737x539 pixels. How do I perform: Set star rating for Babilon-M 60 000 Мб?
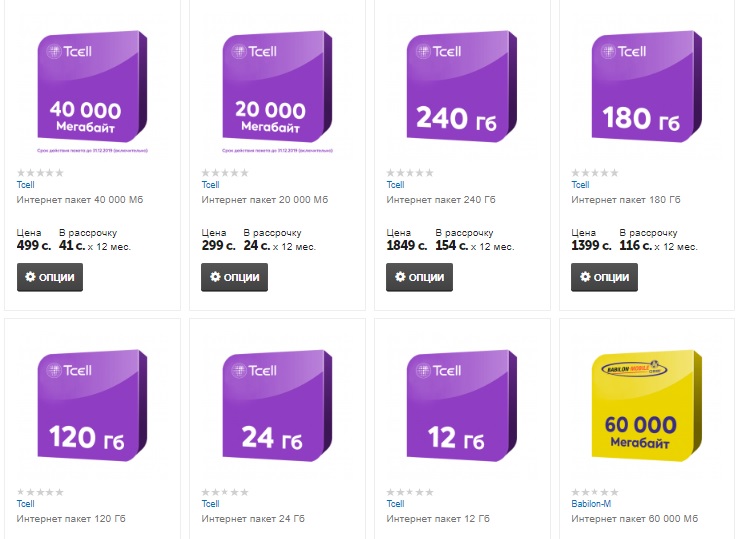tap(594, 492)
